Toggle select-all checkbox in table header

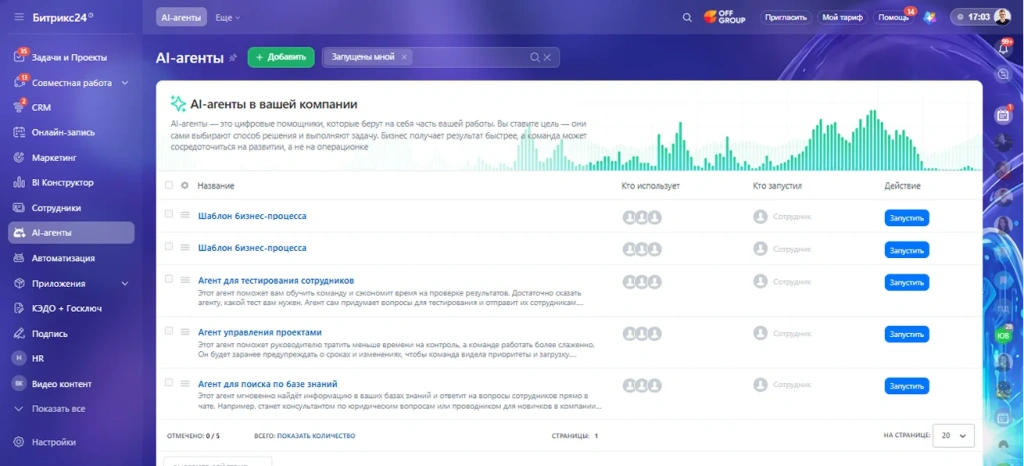click(x=169, y=185)
